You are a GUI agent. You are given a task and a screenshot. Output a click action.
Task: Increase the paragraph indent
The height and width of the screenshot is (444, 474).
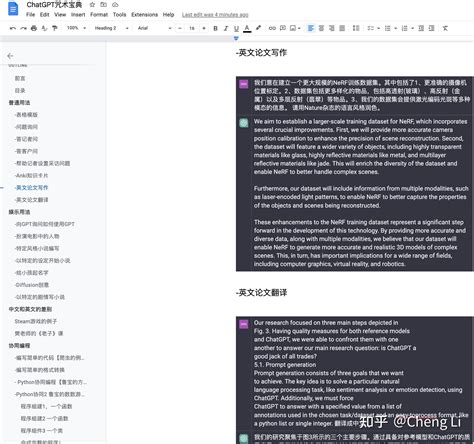click(431, 28)
